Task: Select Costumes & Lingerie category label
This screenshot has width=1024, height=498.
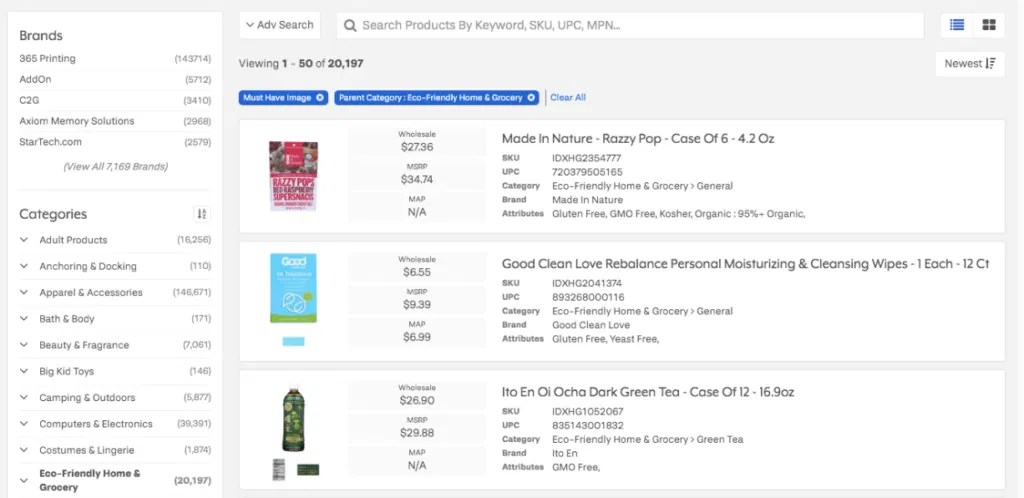Action: point(87,450)
